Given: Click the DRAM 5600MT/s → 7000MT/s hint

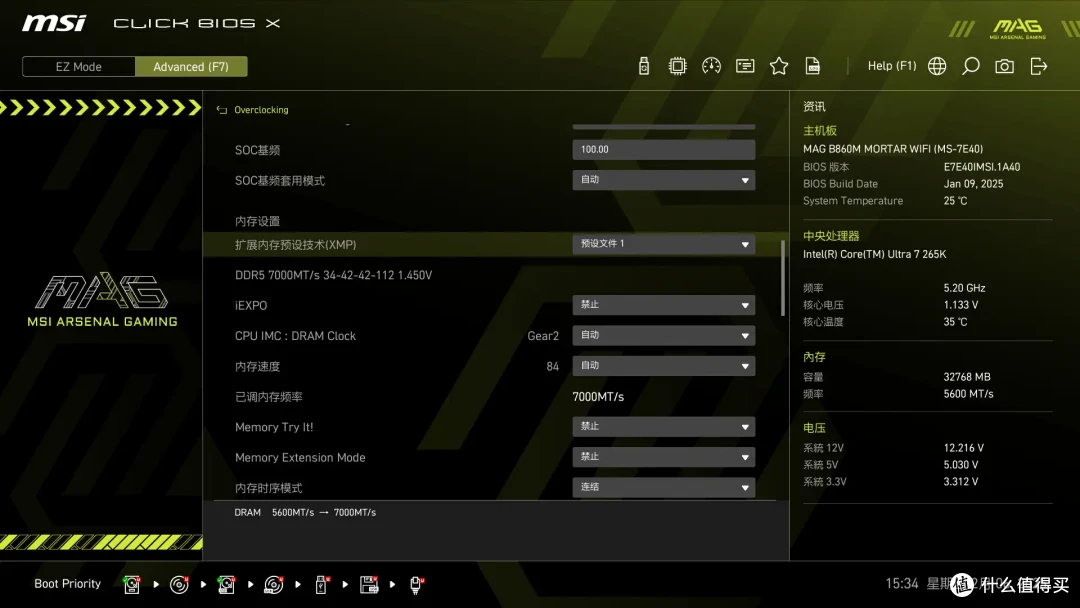Looking at the screenshot, I should pos(305,512).
